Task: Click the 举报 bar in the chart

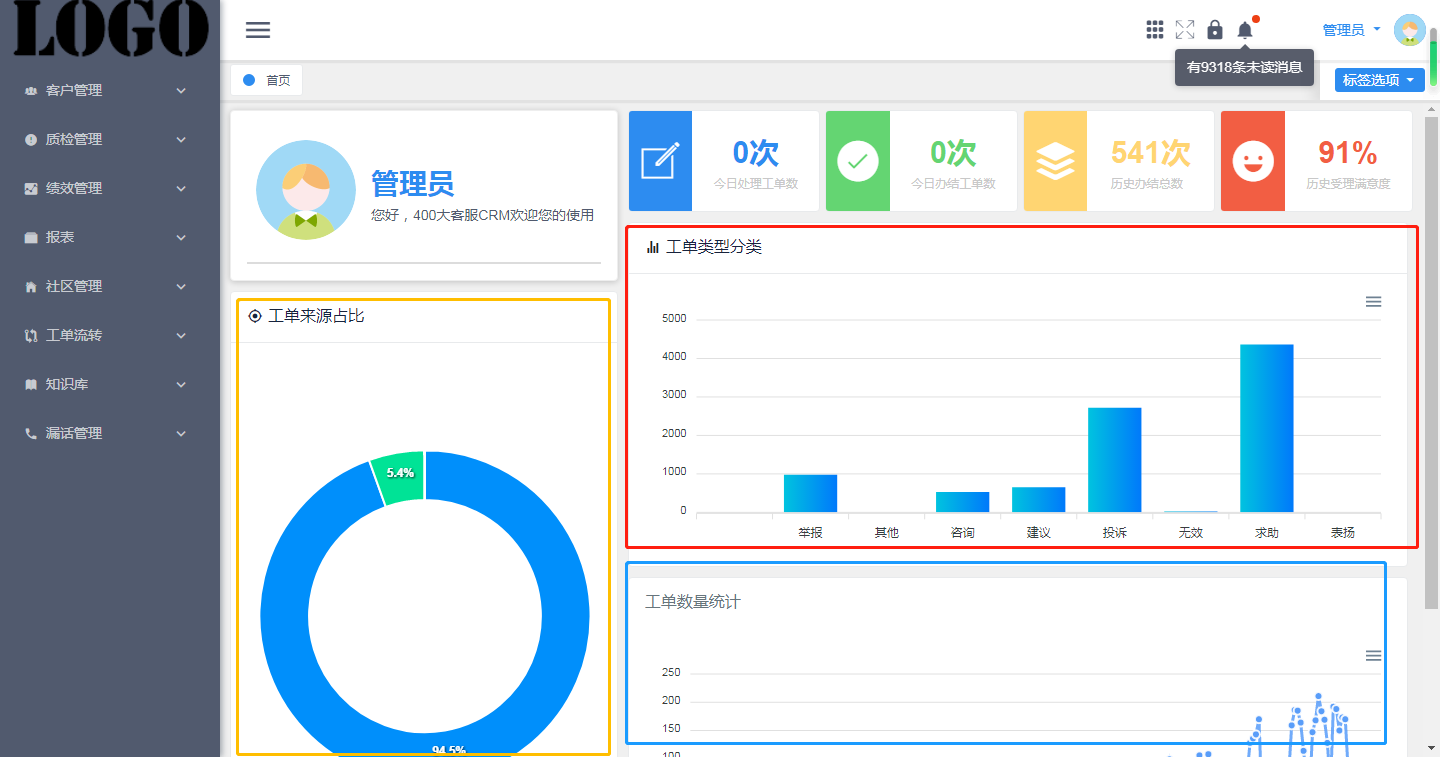Action: (x=810, y=494)
